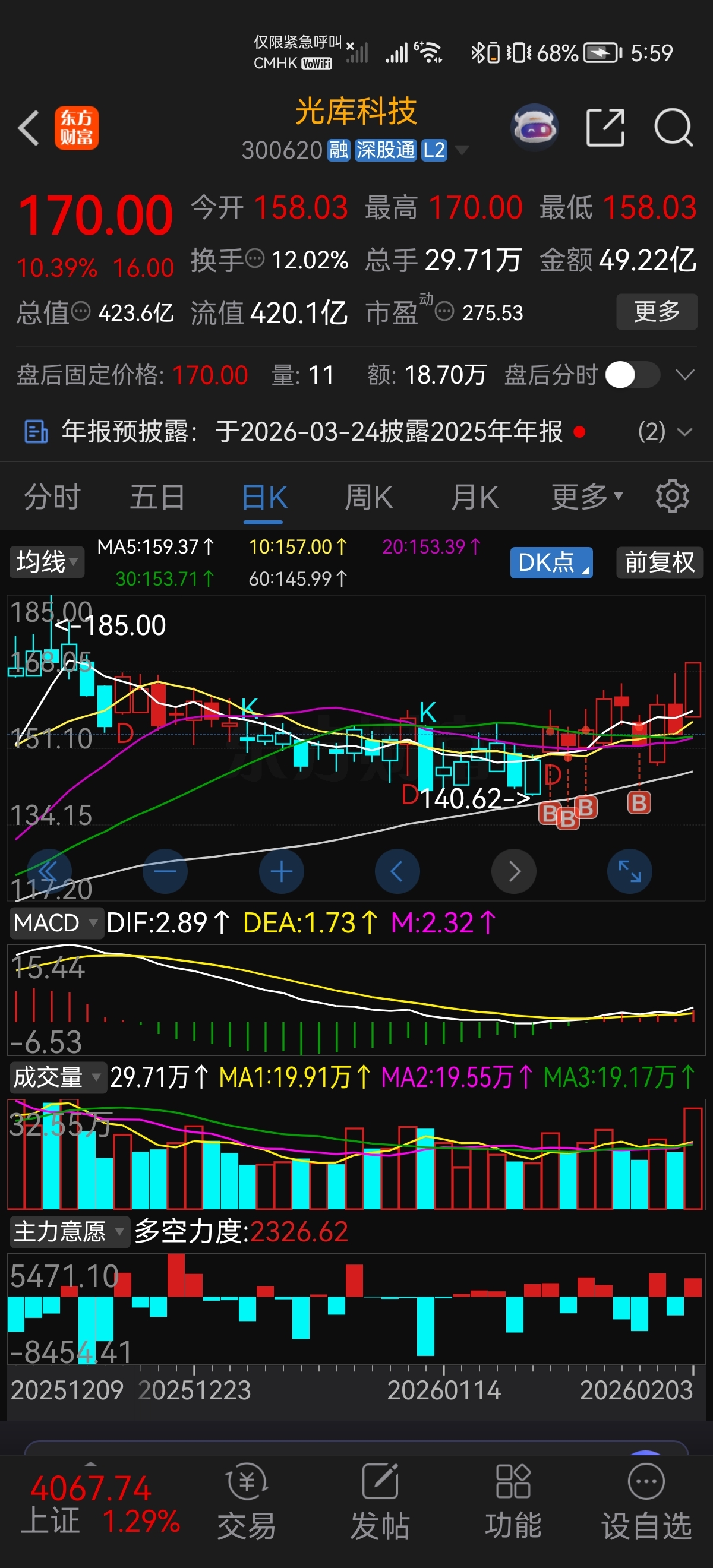Viewport: 713px width, 1568px height.
Task: Open the 主力意愿 indicator dropdown
Action: [x=69, y=1231]
